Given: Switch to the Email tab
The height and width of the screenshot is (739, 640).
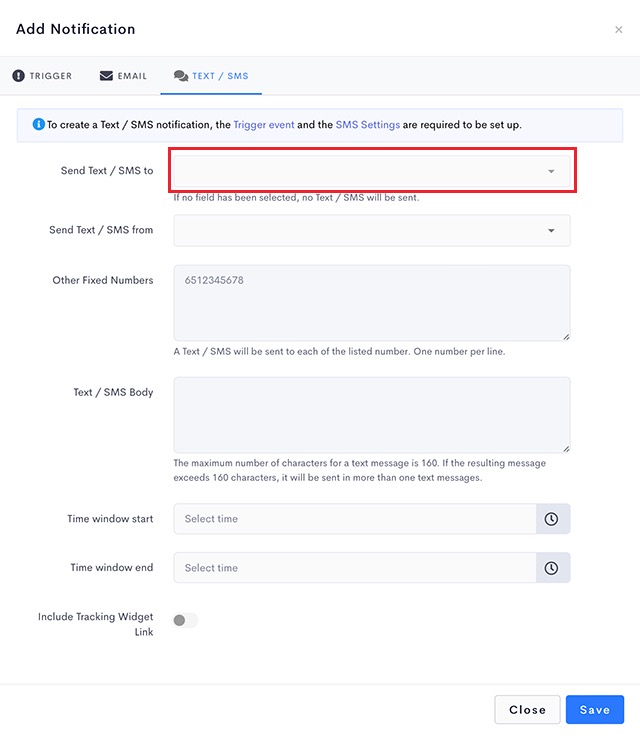Looking at the screenshot, I should [x=123, y=76].
